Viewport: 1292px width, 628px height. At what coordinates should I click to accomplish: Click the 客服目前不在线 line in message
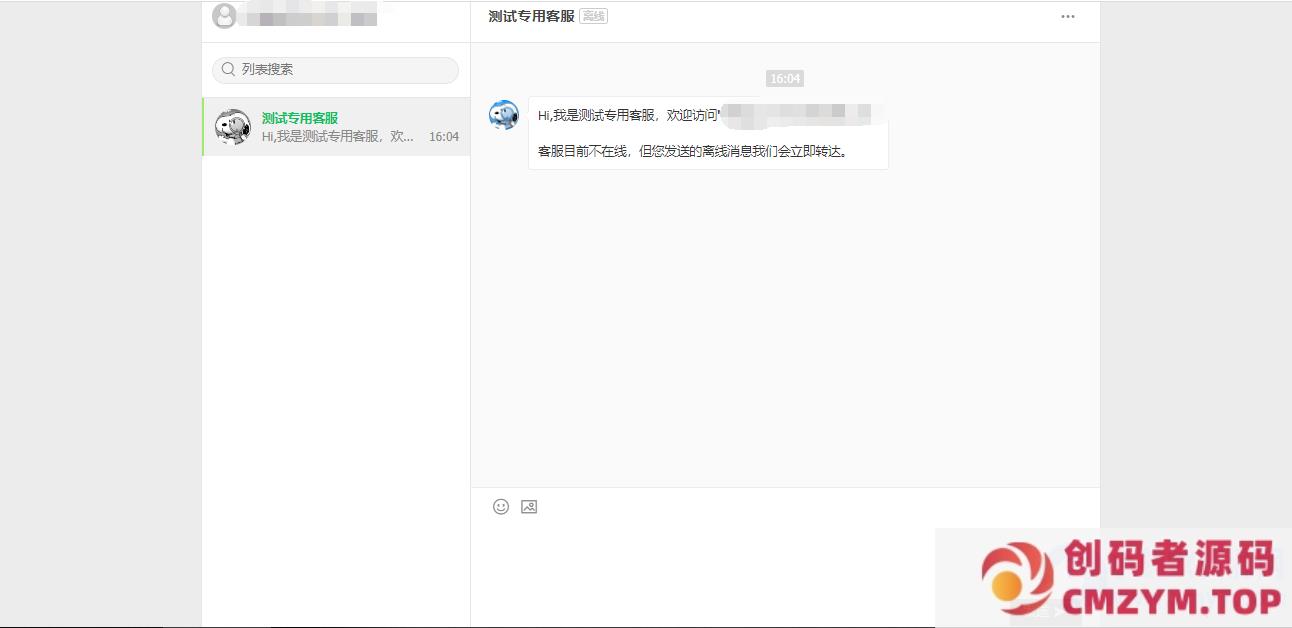[x=692, y=152]
